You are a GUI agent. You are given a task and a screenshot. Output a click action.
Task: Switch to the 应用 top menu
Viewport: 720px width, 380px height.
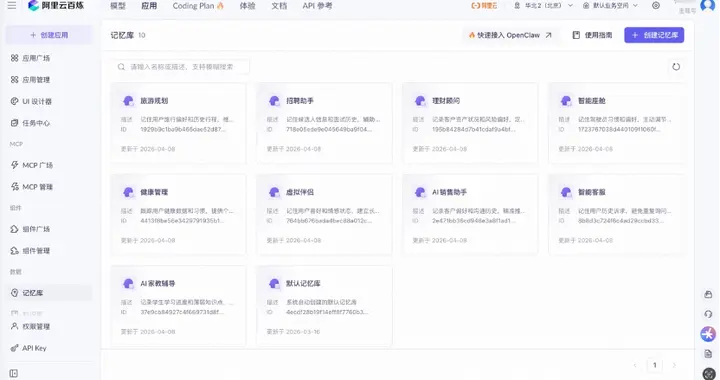149,6
